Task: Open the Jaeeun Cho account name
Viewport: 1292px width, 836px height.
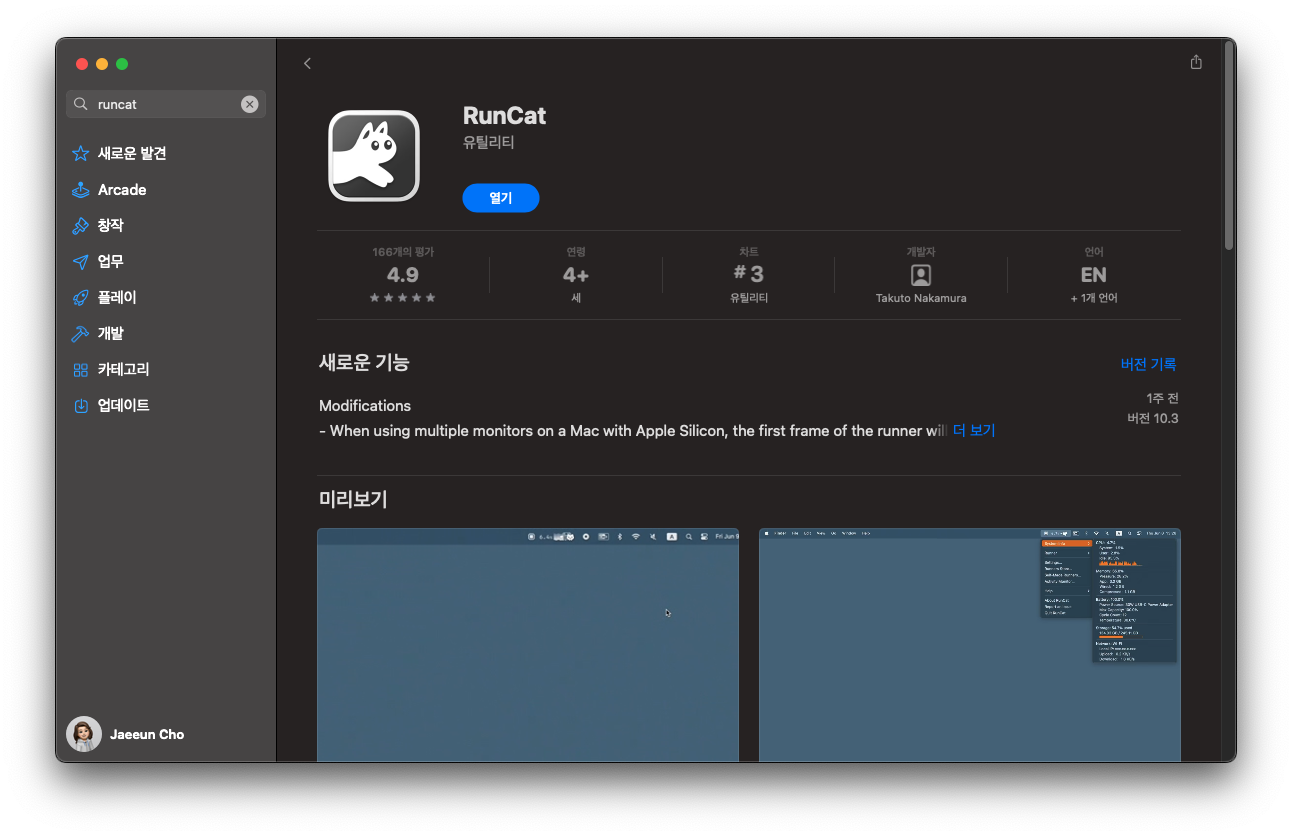Action: click(147, 734)
